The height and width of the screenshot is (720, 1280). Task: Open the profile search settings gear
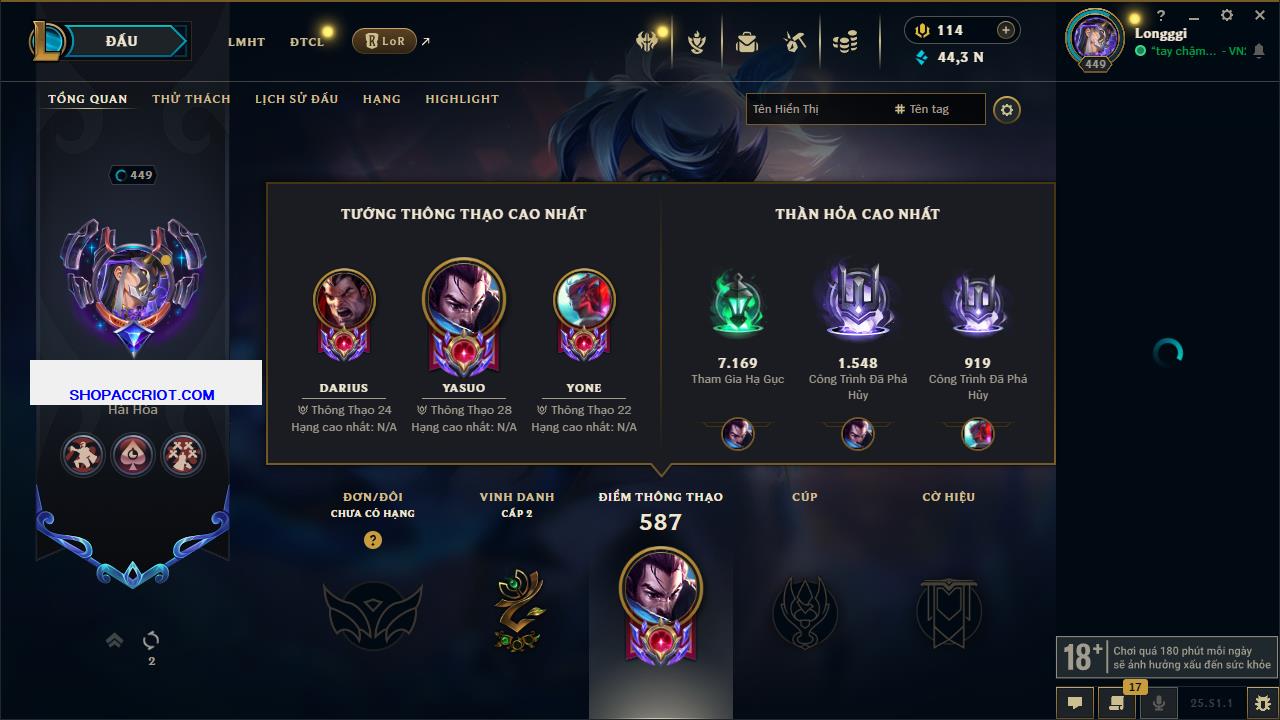point(1007,109)
